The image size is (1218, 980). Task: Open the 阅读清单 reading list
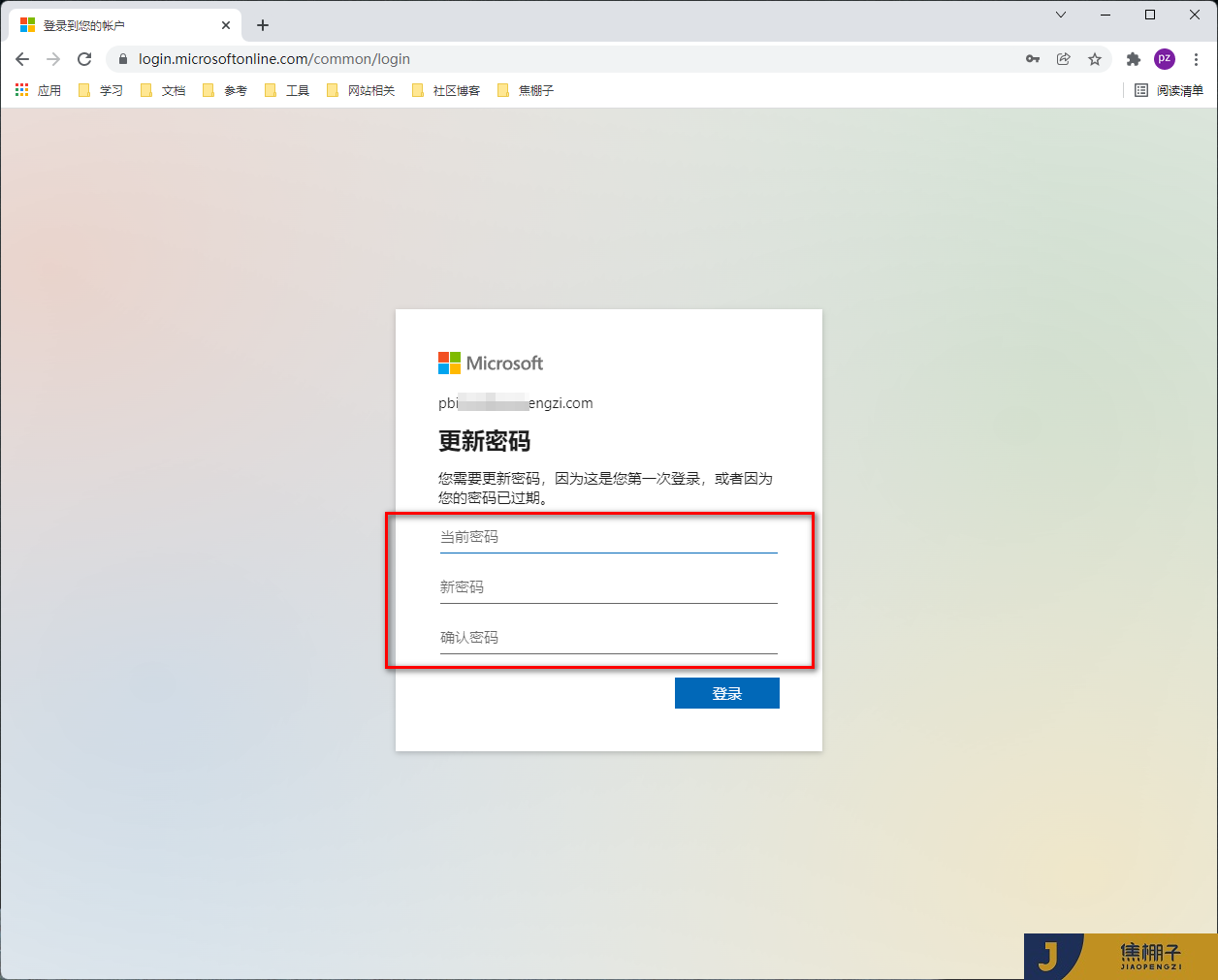pos(1169,90)
